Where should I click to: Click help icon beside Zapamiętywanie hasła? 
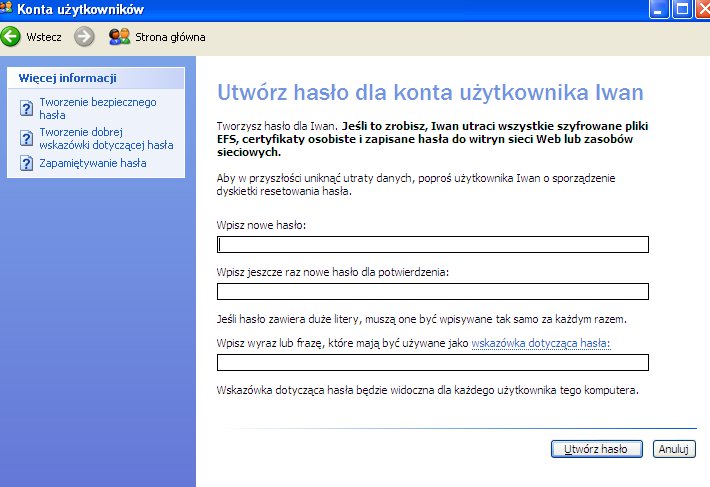(x=26, y=162)
